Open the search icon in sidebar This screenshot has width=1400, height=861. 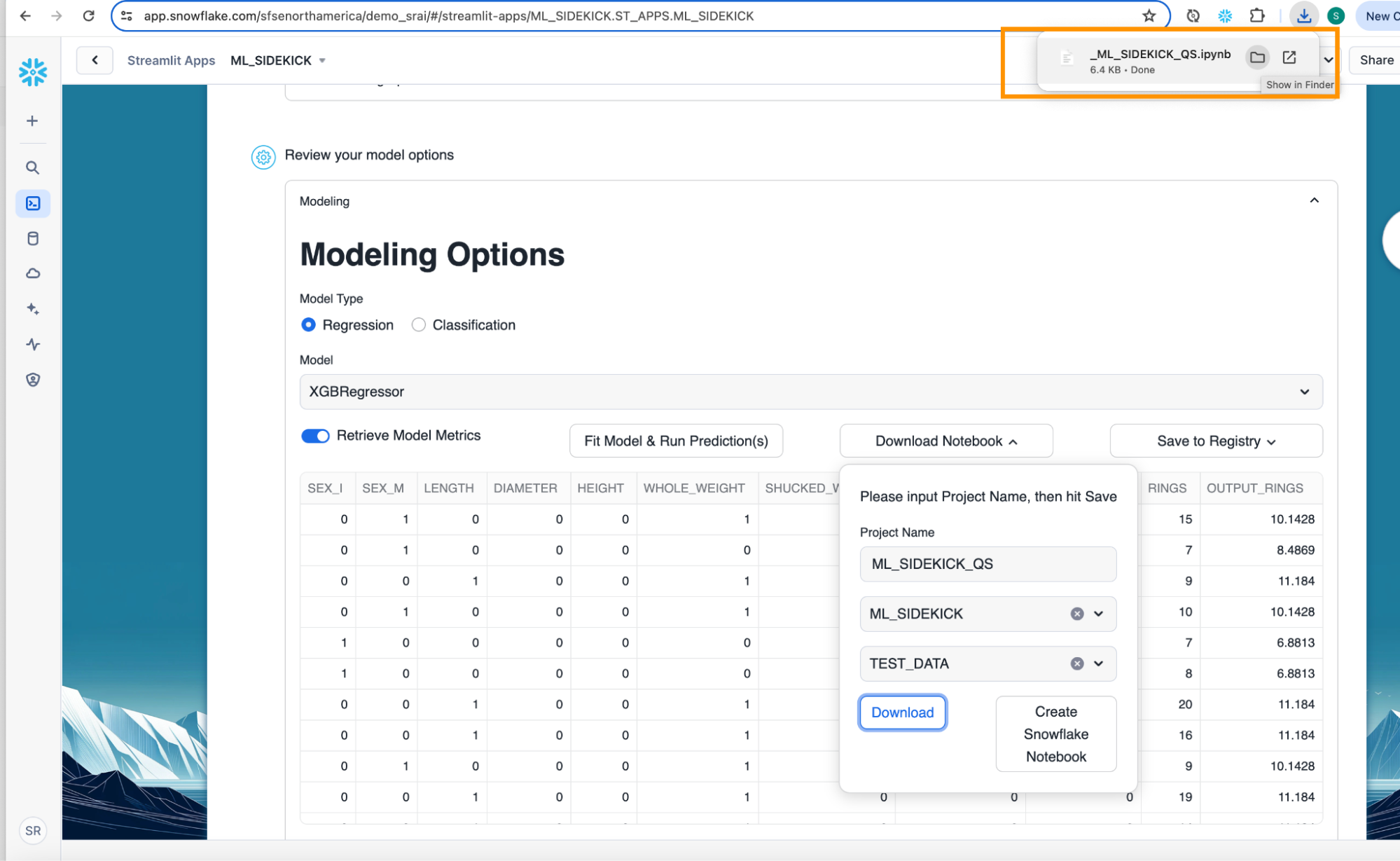click(32, 168)
